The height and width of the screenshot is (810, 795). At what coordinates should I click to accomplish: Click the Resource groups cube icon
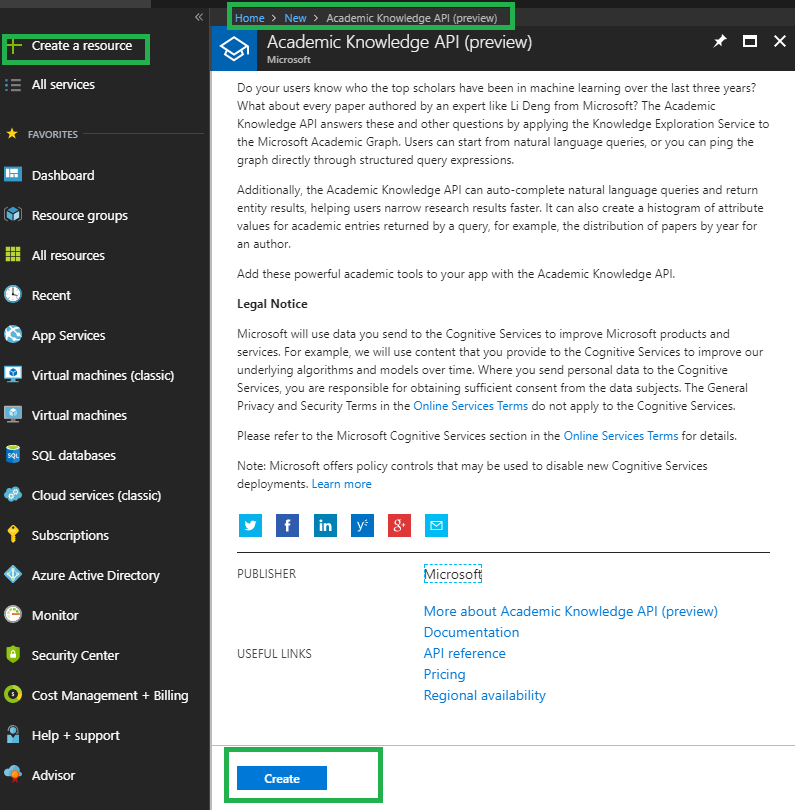(13, 214)
